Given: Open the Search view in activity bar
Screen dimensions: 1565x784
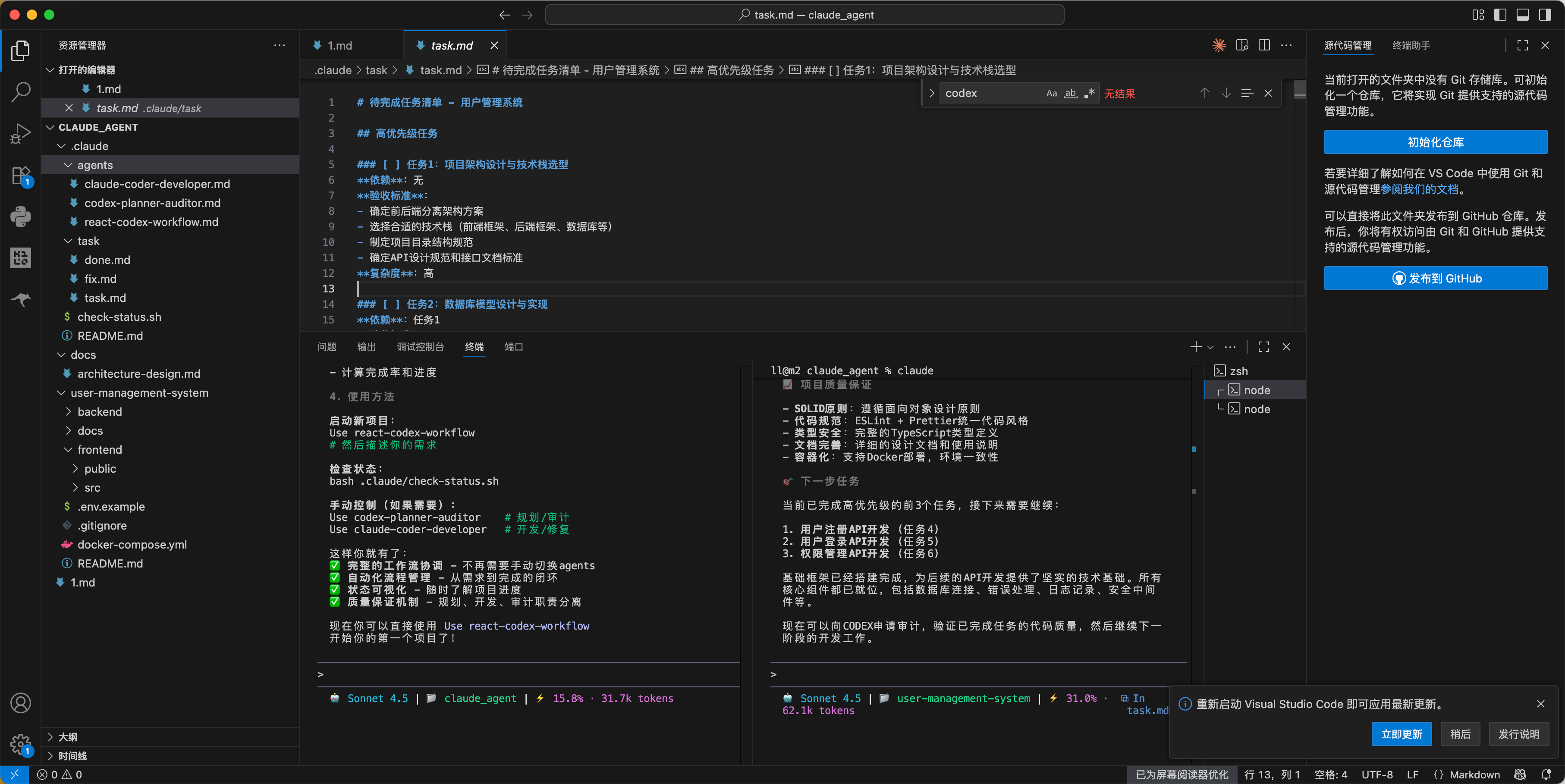Looking at the screenshot, I should click(x=21, y=92).
